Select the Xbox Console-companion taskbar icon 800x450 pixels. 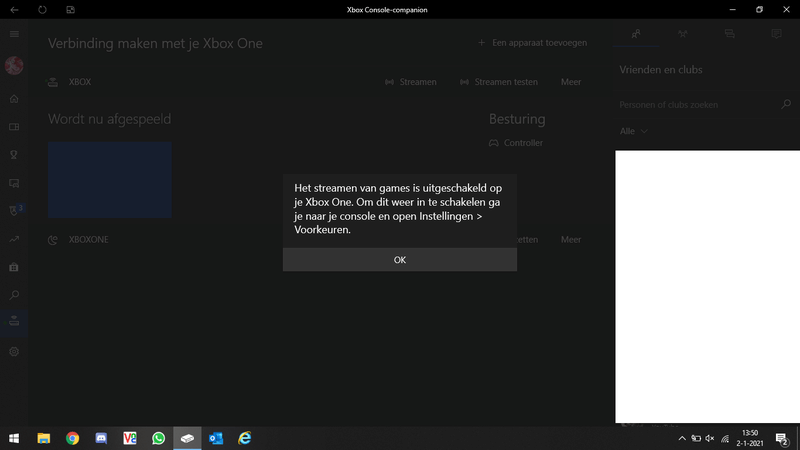187,438
